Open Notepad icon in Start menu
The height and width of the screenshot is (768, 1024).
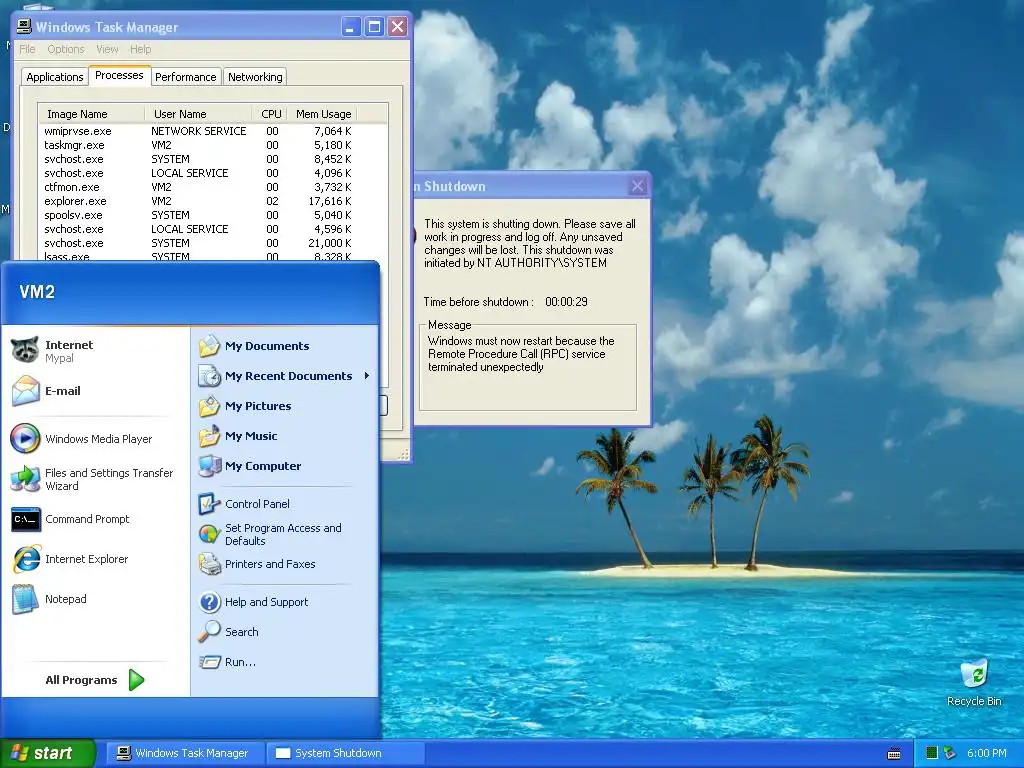tap(25, 599)
